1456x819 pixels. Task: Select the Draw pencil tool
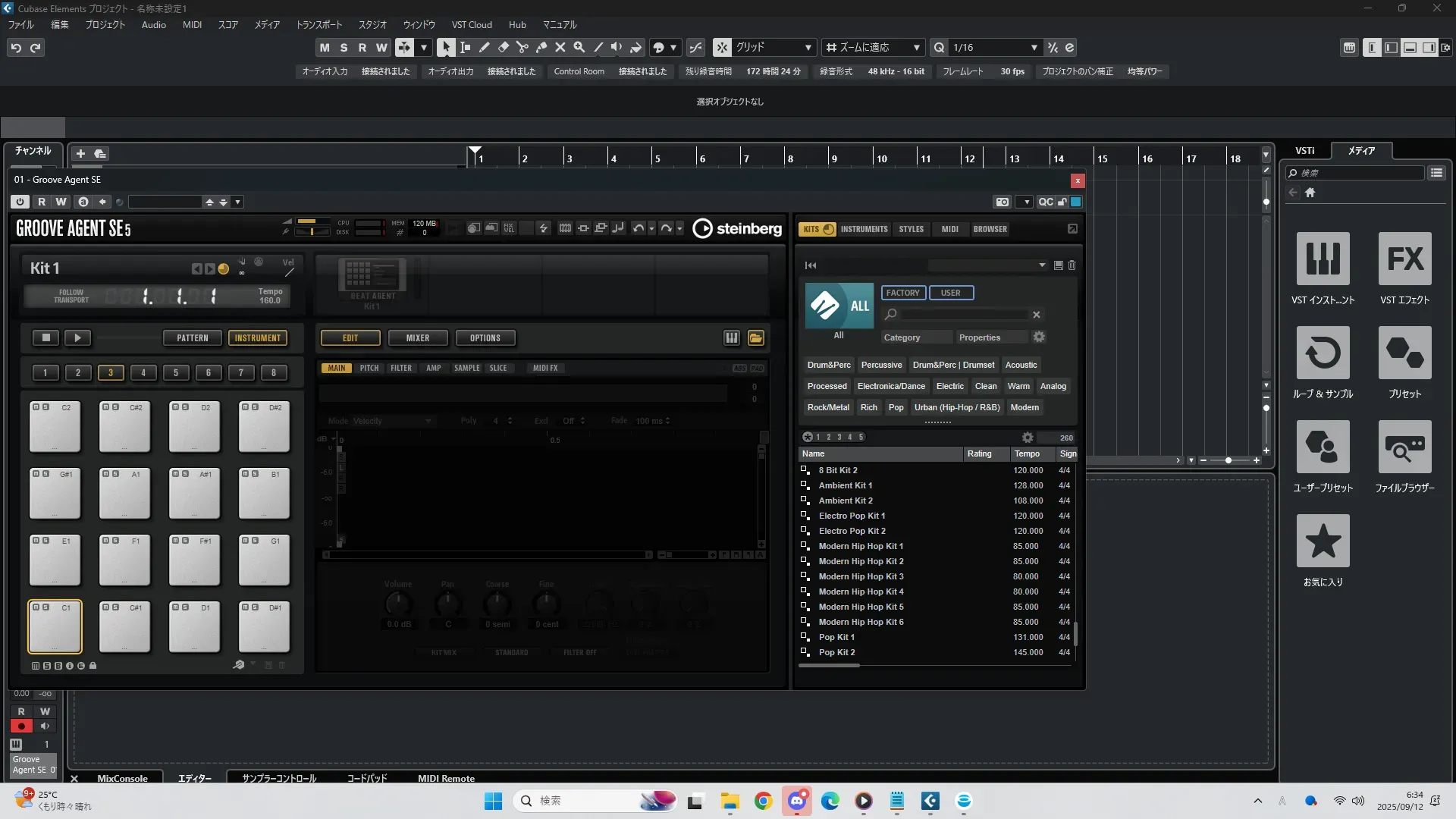pyautogui.click(x=484, y=47)
